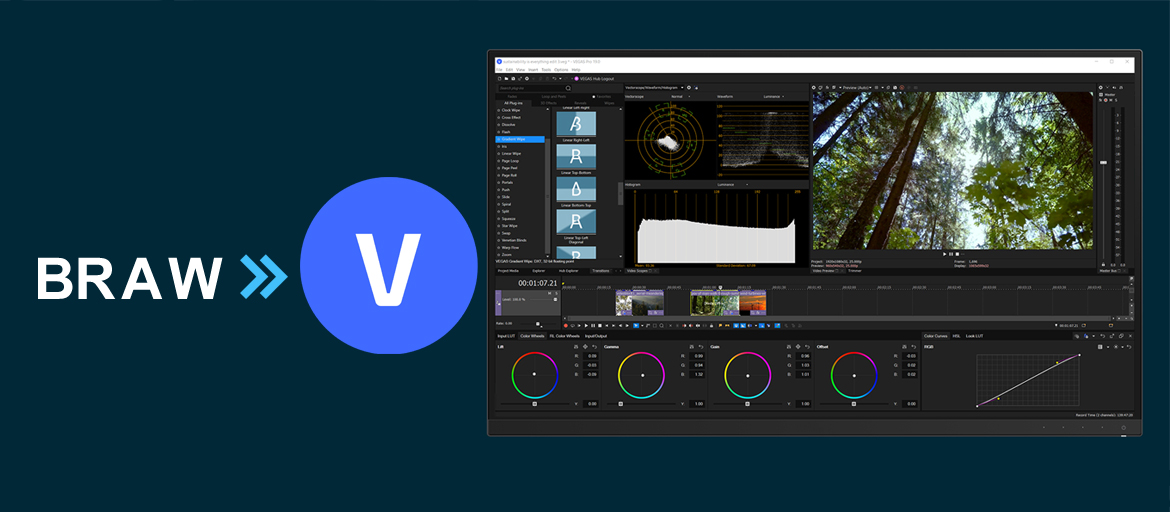Viewport: 1170px width, 512px height.
Task: Switch to the Look LUT tab
Action: click(975, 336)
